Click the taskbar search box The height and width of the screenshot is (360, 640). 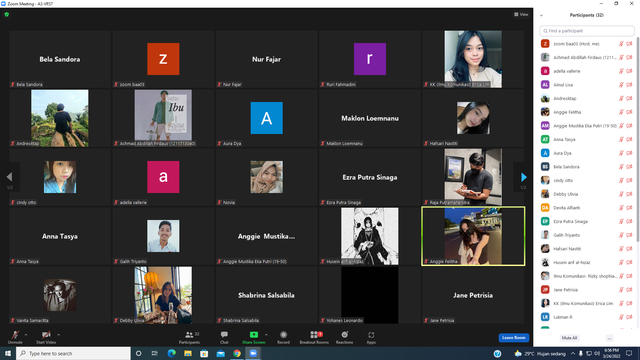click(73, 353)
